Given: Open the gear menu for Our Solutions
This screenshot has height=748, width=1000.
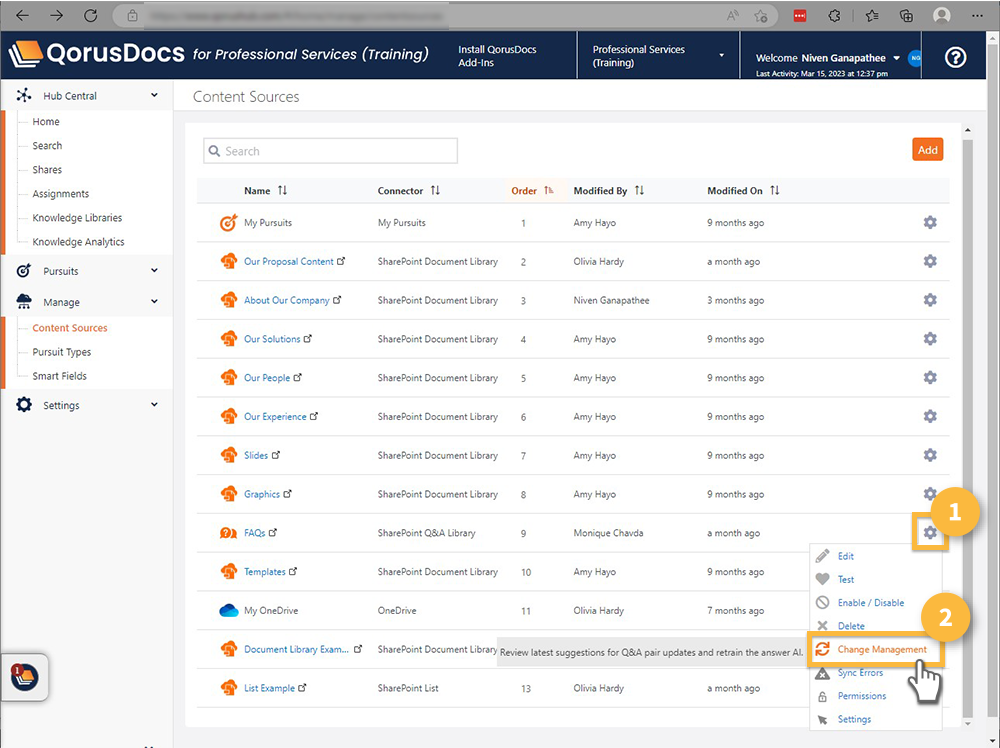Looking at the screenshot, I should pos(930,339).
